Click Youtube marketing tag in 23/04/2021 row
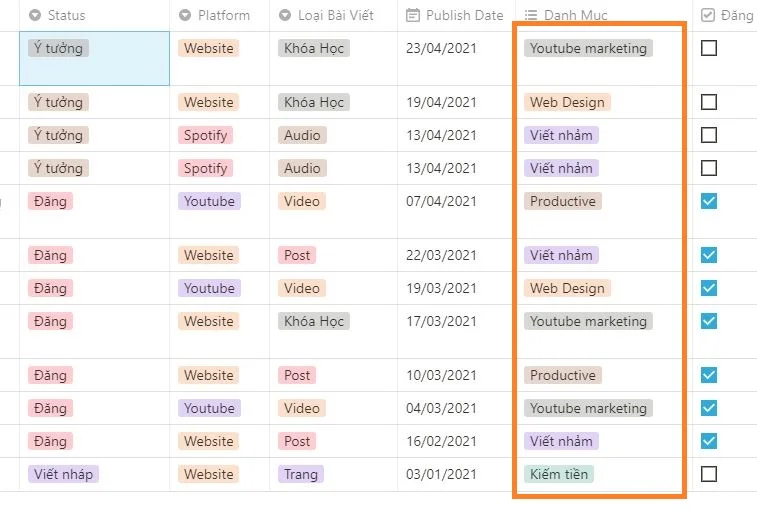Viewport: 757px width, 509px height. tap(589, 48)
